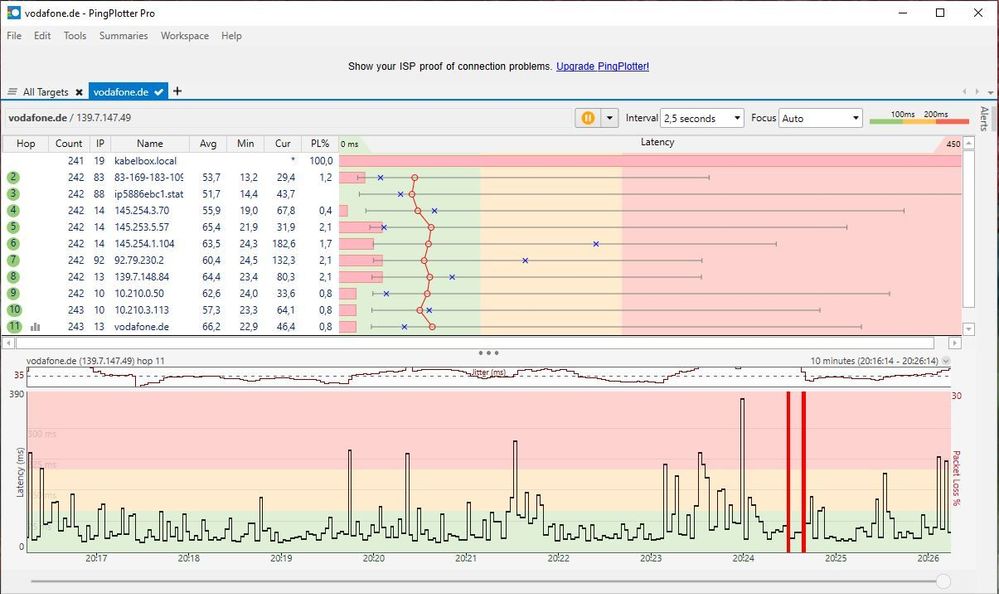Viewport: 999px width, 594px height.
Task: Open the tab list dropdown arrow
Action: point(991,92)
